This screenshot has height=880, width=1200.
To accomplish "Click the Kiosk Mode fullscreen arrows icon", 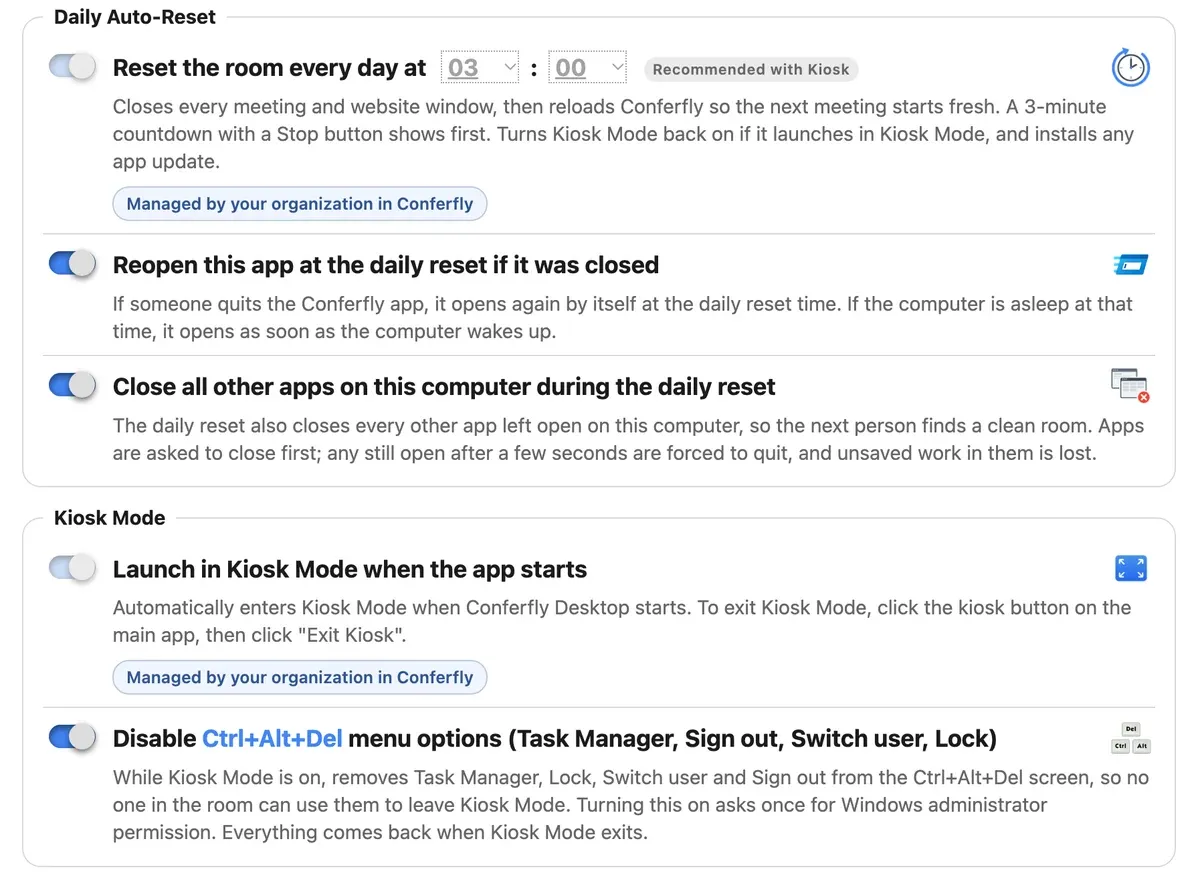I will (x=1131, y=569).
